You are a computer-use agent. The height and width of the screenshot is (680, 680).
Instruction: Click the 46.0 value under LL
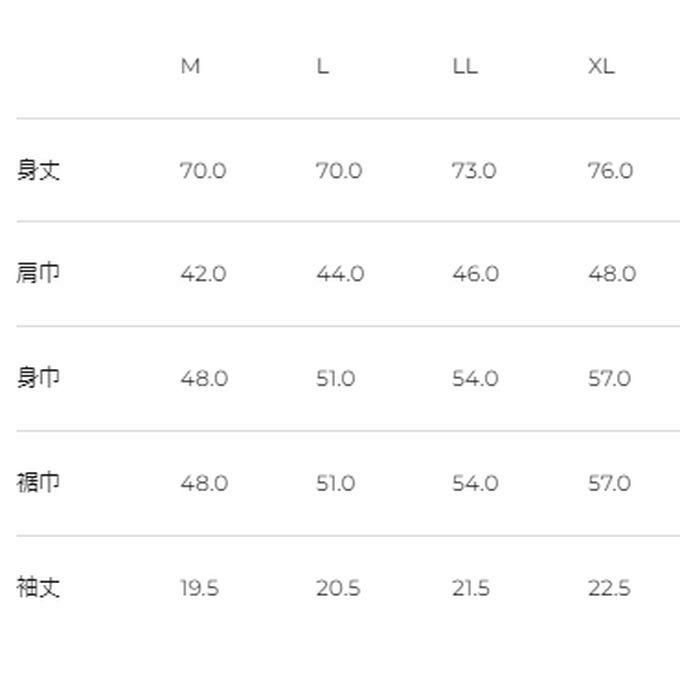click(x=475, y=275)
